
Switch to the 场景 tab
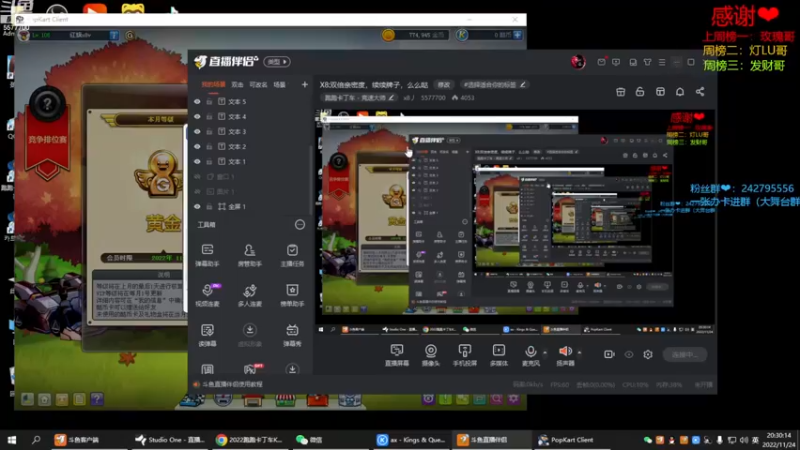280,85
